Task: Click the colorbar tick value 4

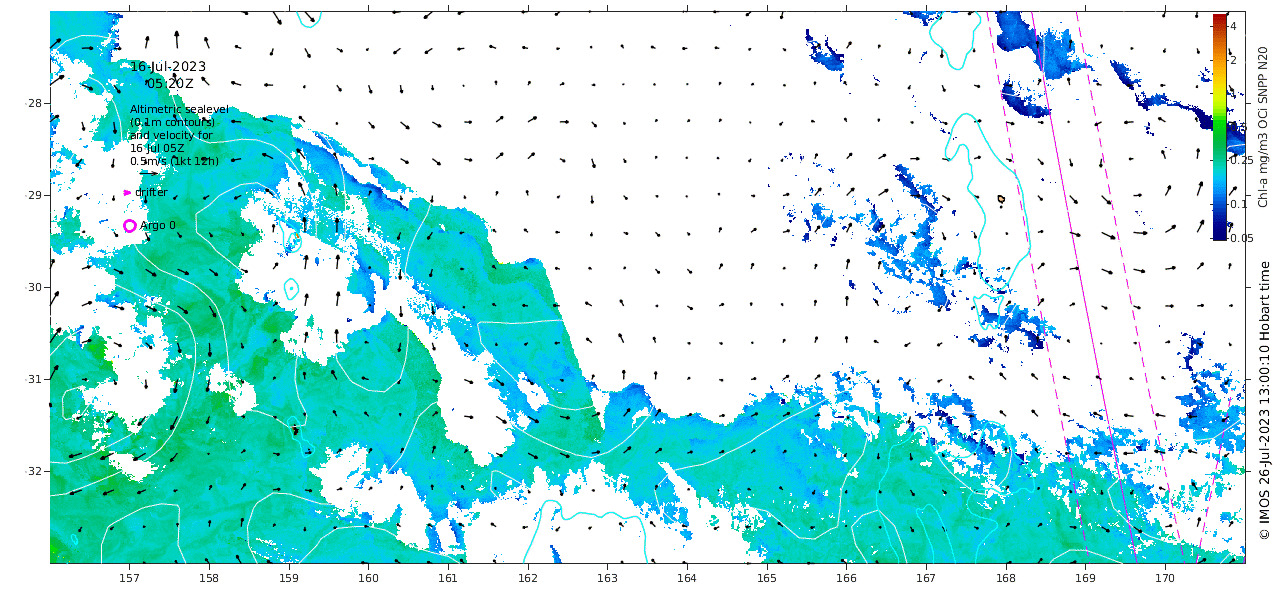Action: pos(1233,26)
